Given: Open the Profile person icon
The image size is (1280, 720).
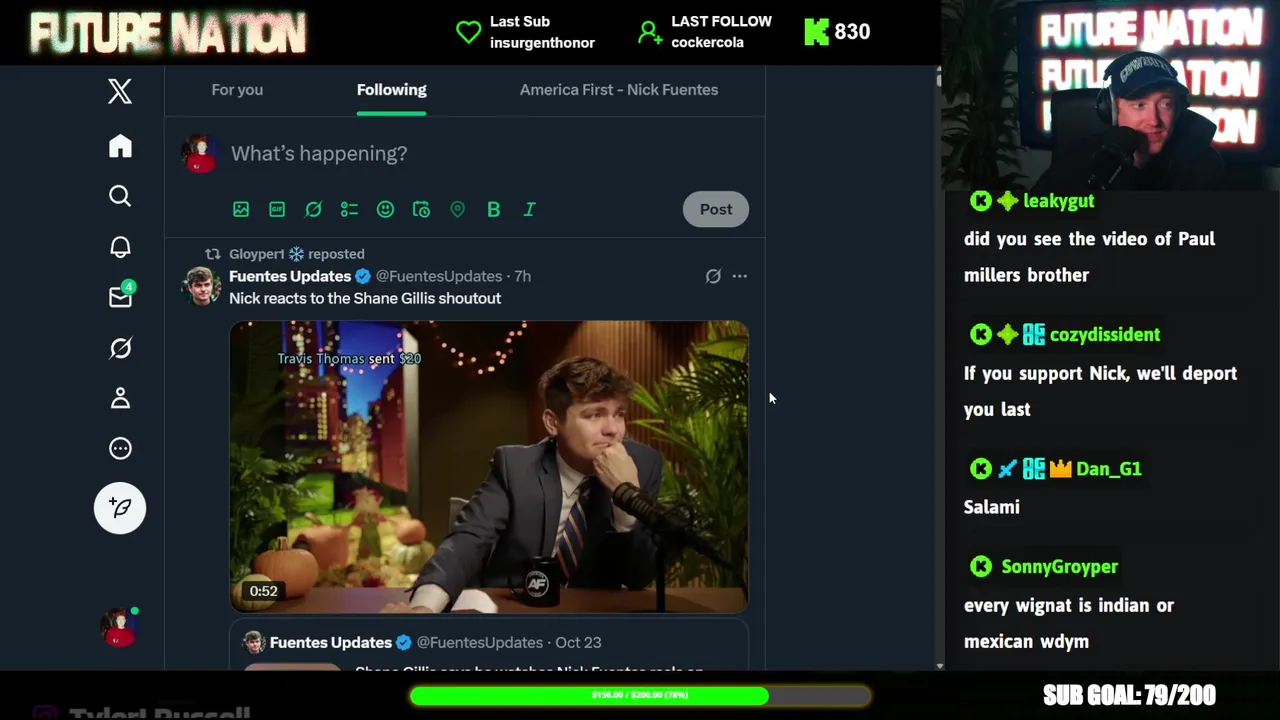Looking at the screenshot, I should coord(120,398).
